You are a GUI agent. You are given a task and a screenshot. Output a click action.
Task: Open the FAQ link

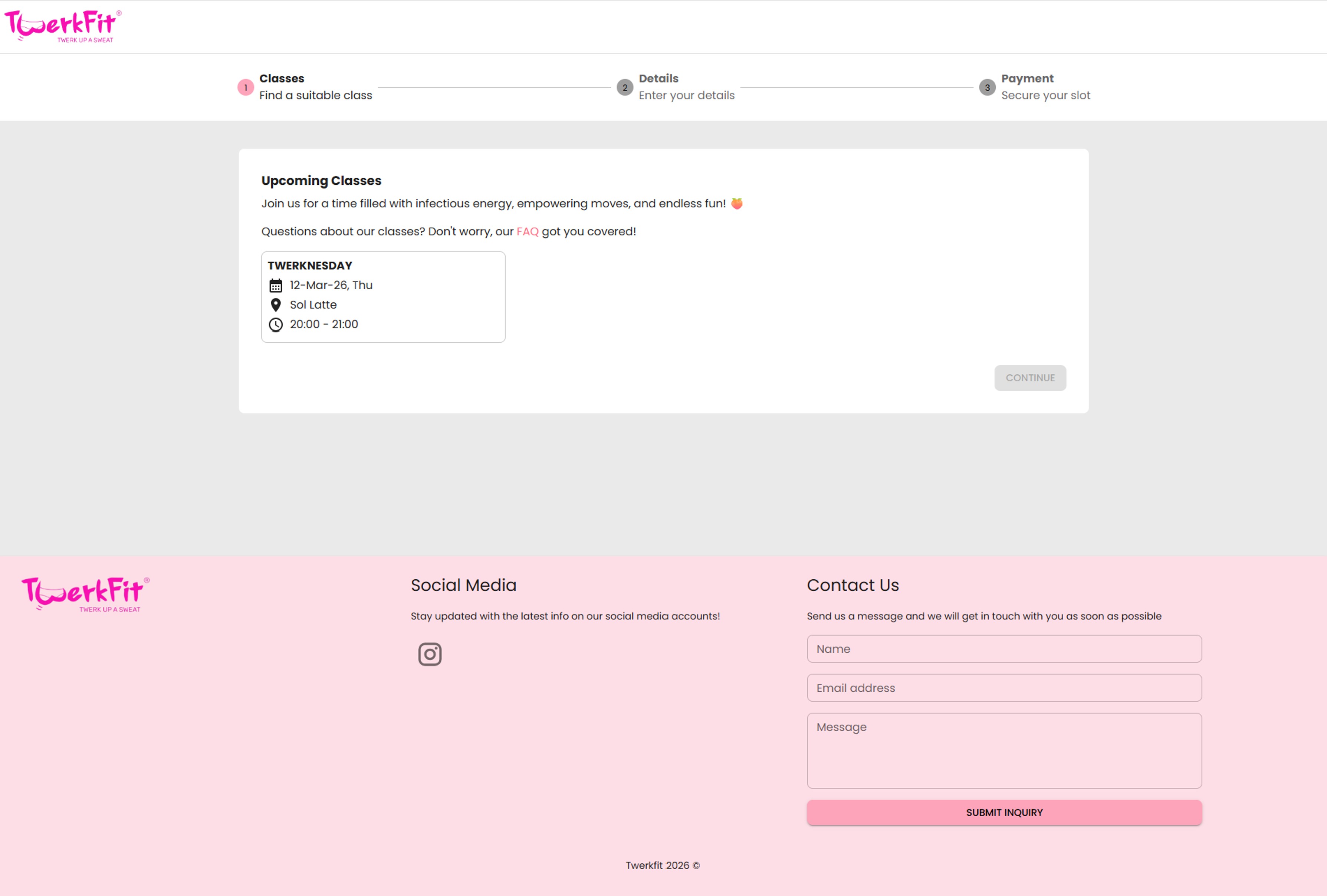pos(527,232)
